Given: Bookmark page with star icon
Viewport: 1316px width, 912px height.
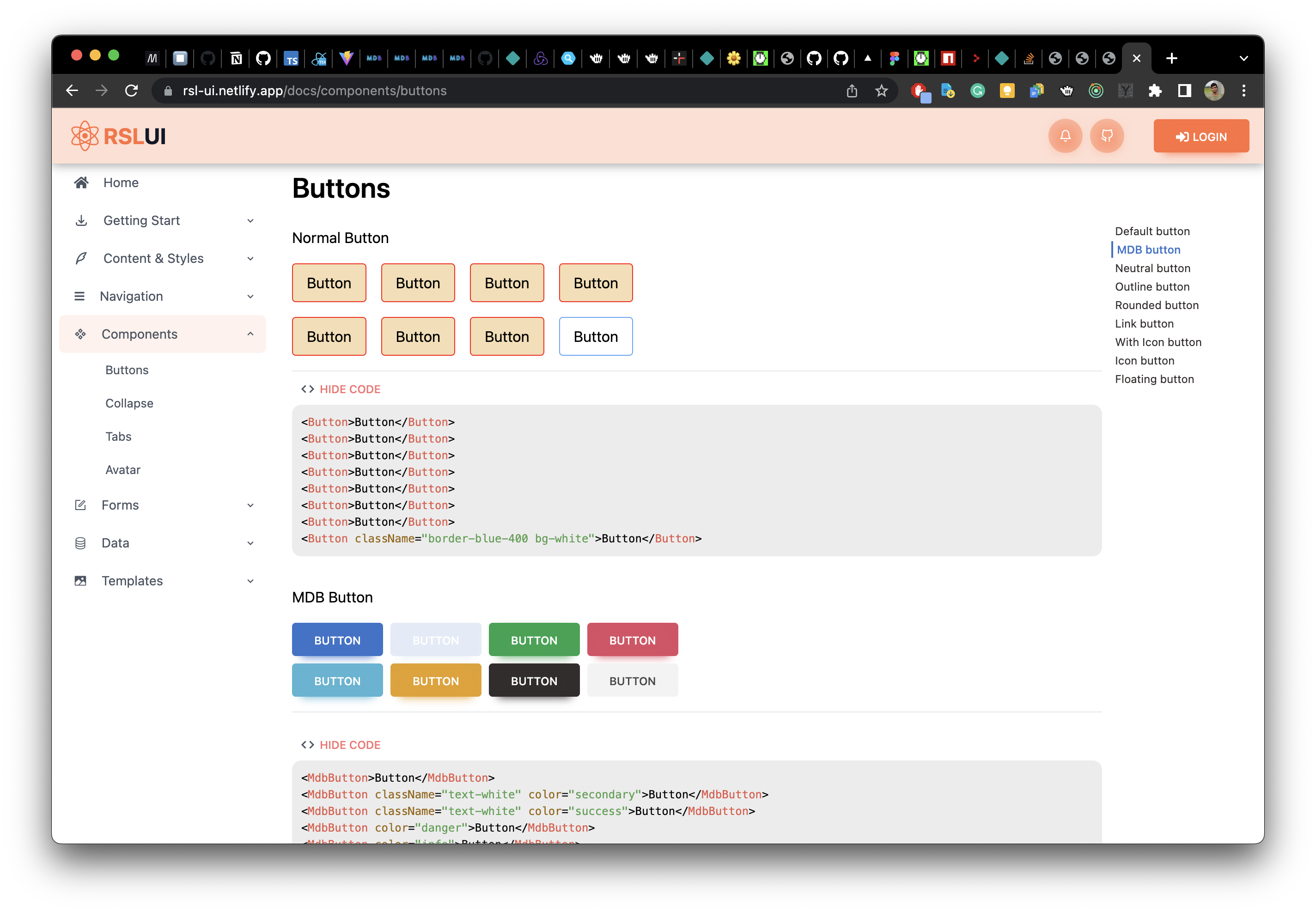Looking at the screenshot, I should [881, 91].
